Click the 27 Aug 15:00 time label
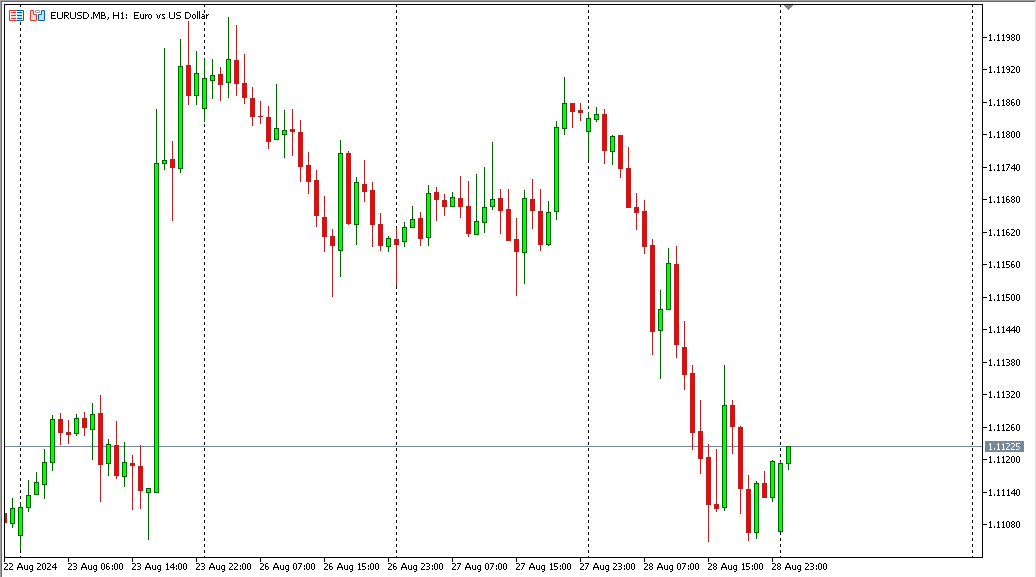Image resolution: width=1036 pixels, height=577 pixels. pos(544,566)
